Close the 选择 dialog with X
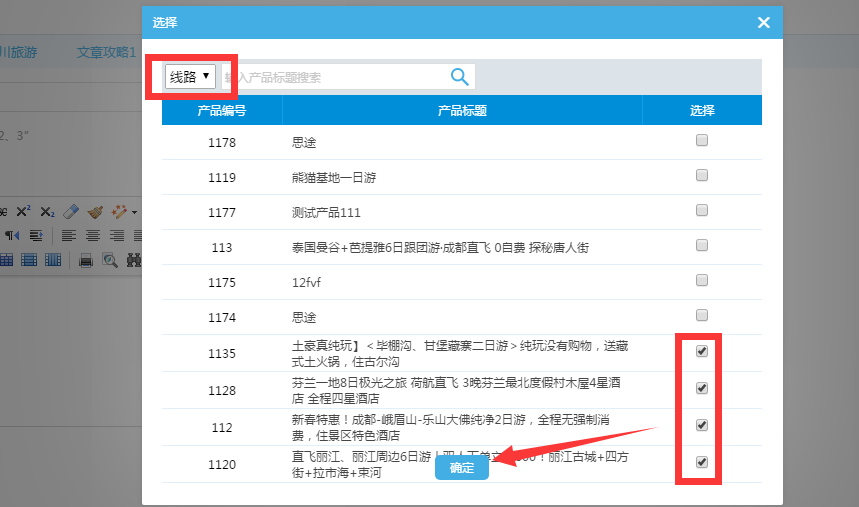The height and width of the screenshot is (507, 859). pos(763,22)
